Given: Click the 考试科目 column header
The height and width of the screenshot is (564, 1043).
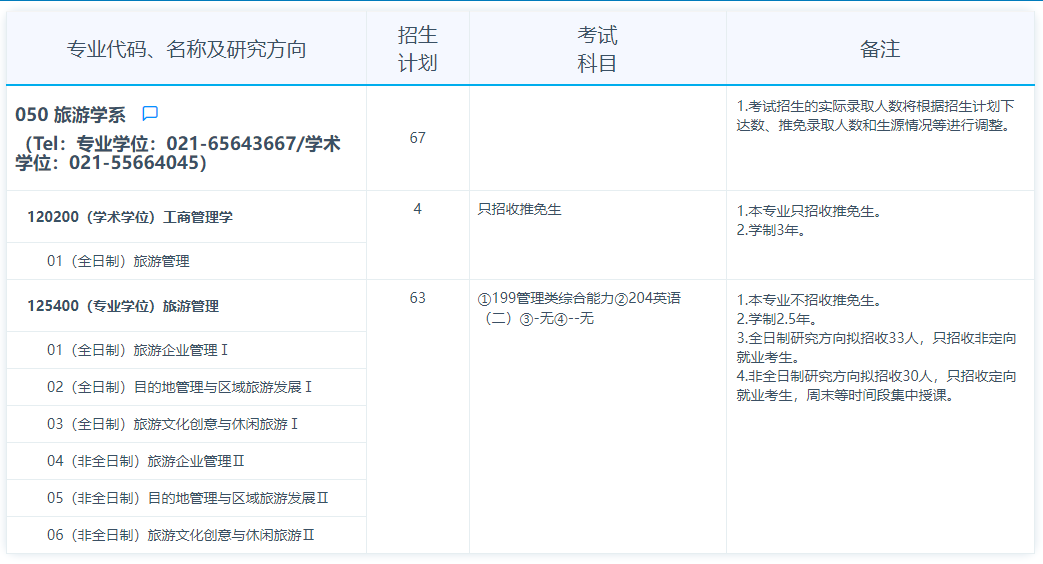Looking at the screenshot, I should [597, 50].
